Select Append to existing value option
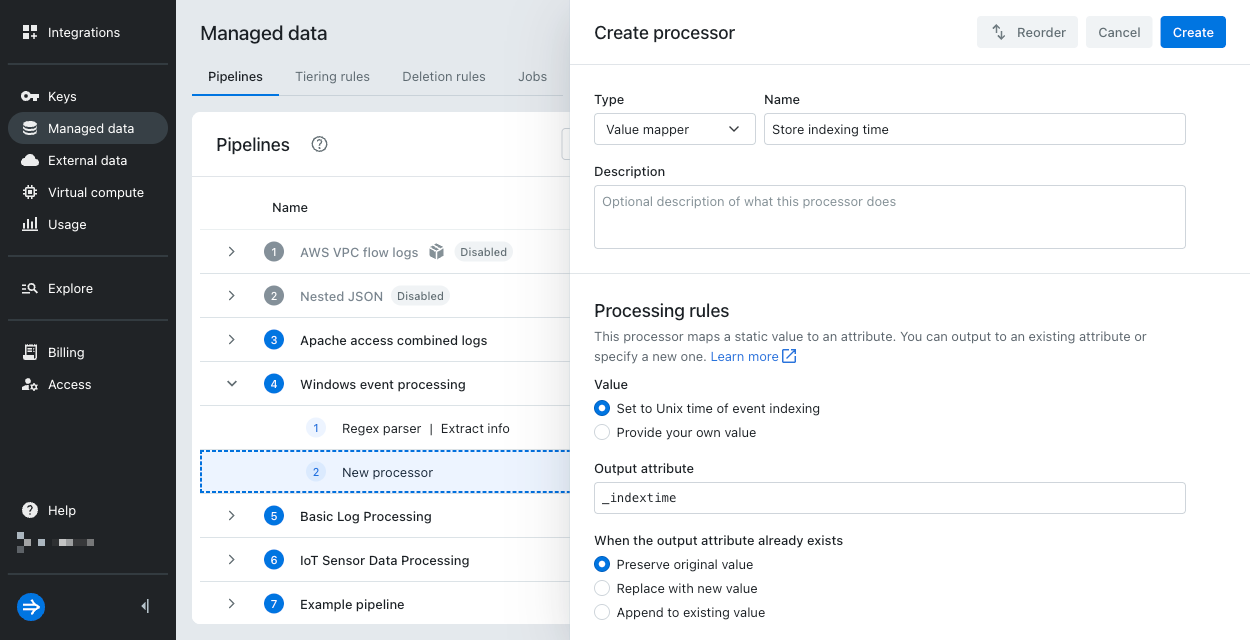 pos(602,612)
